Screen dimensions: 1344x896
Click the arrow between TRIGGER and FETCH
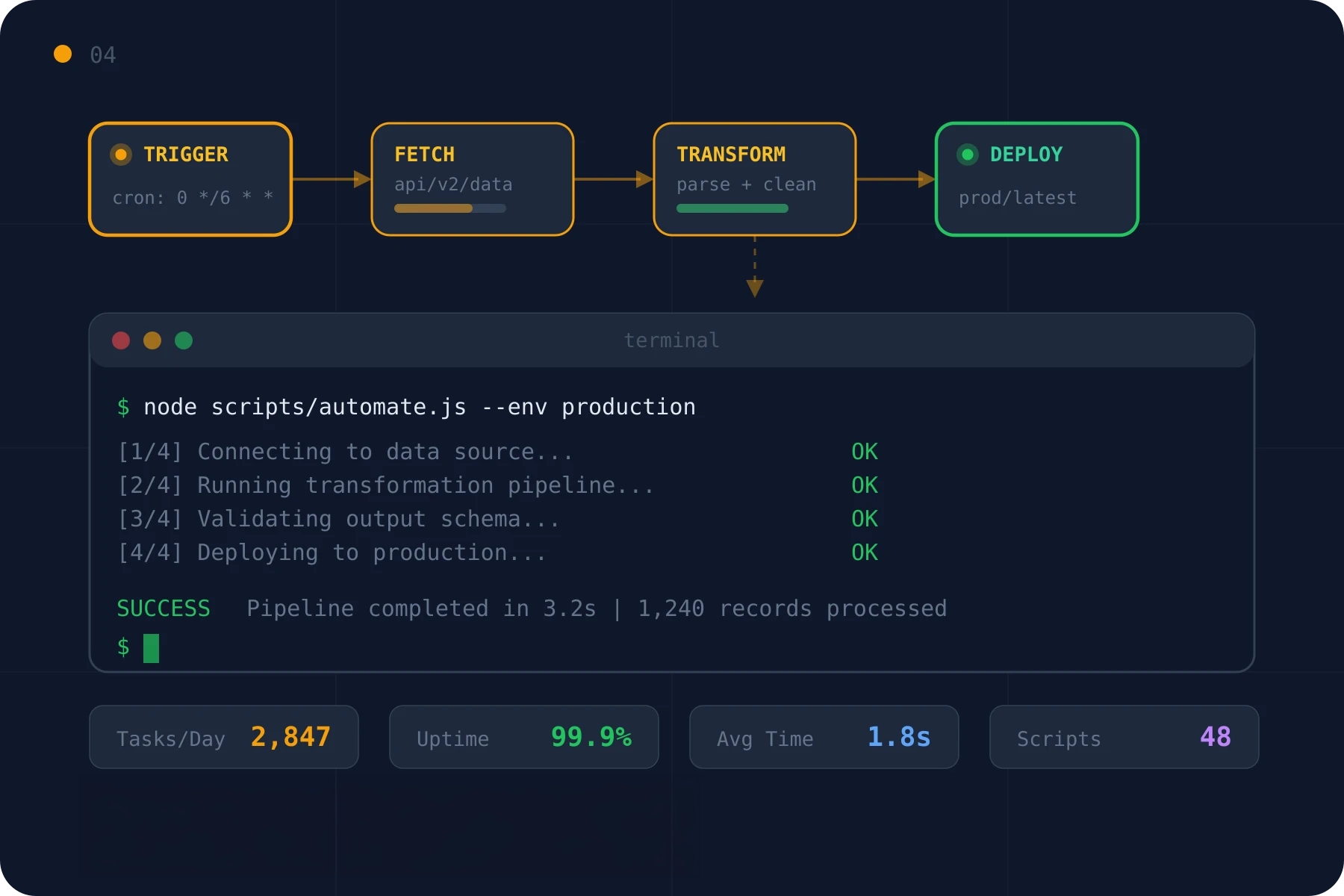coord(332,179)
